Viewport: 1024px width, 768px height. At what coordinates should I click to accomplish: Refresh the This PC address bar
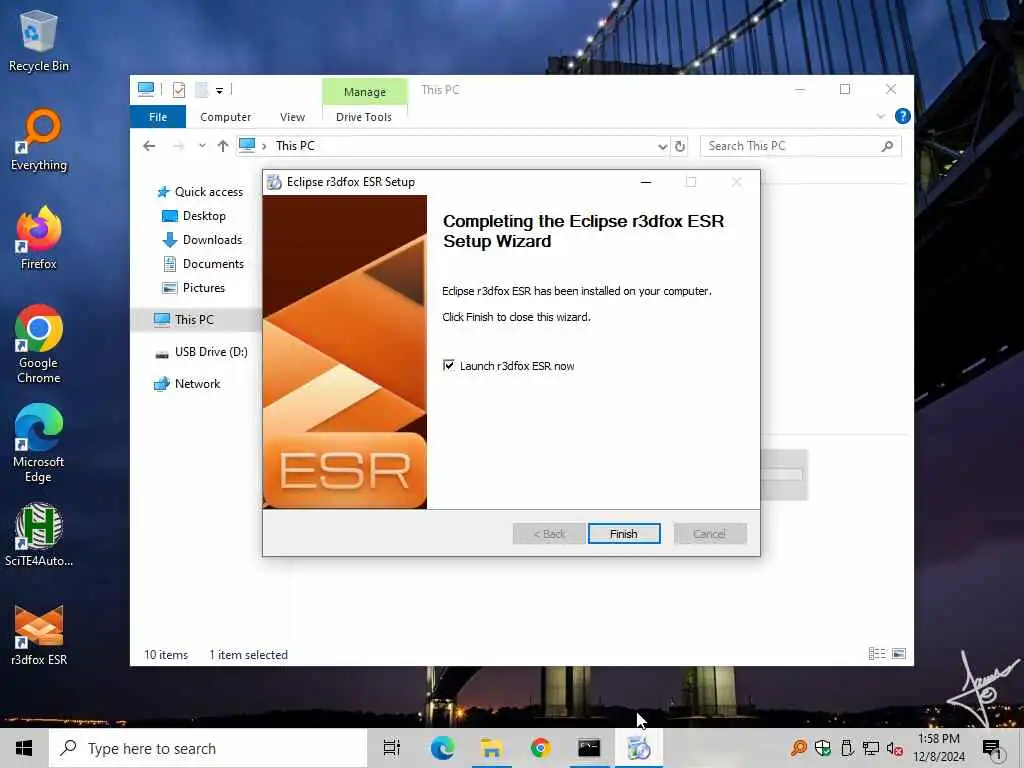pos(680,146)
